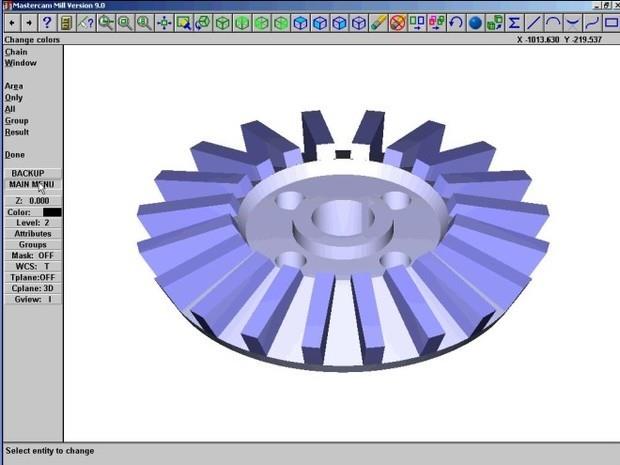Toggle the Mask: OFF setting
The image size is (620, 465).
point(32,256)
